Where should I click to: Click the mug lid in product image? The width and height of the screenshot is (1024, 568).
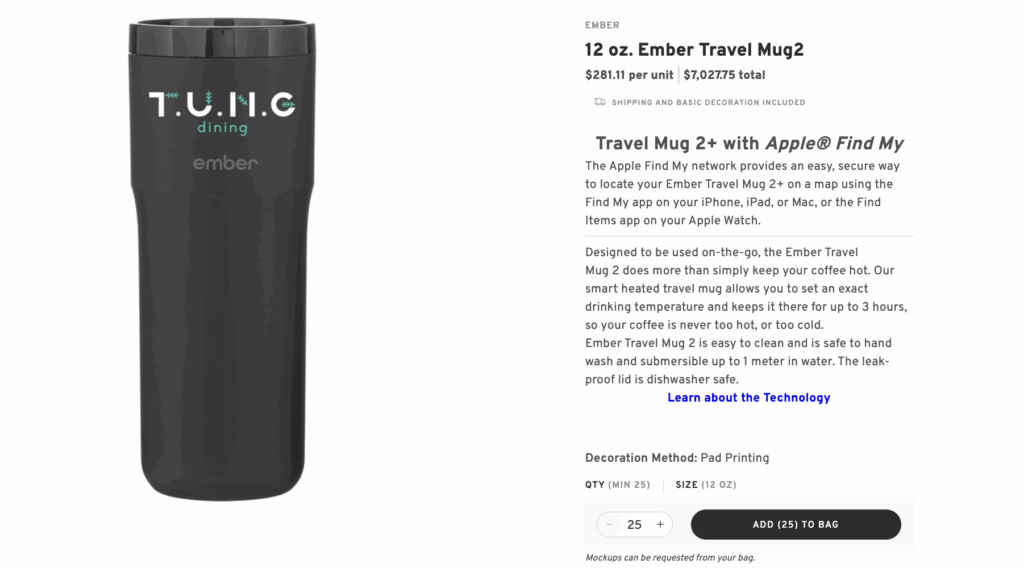[x=222, y=38]
